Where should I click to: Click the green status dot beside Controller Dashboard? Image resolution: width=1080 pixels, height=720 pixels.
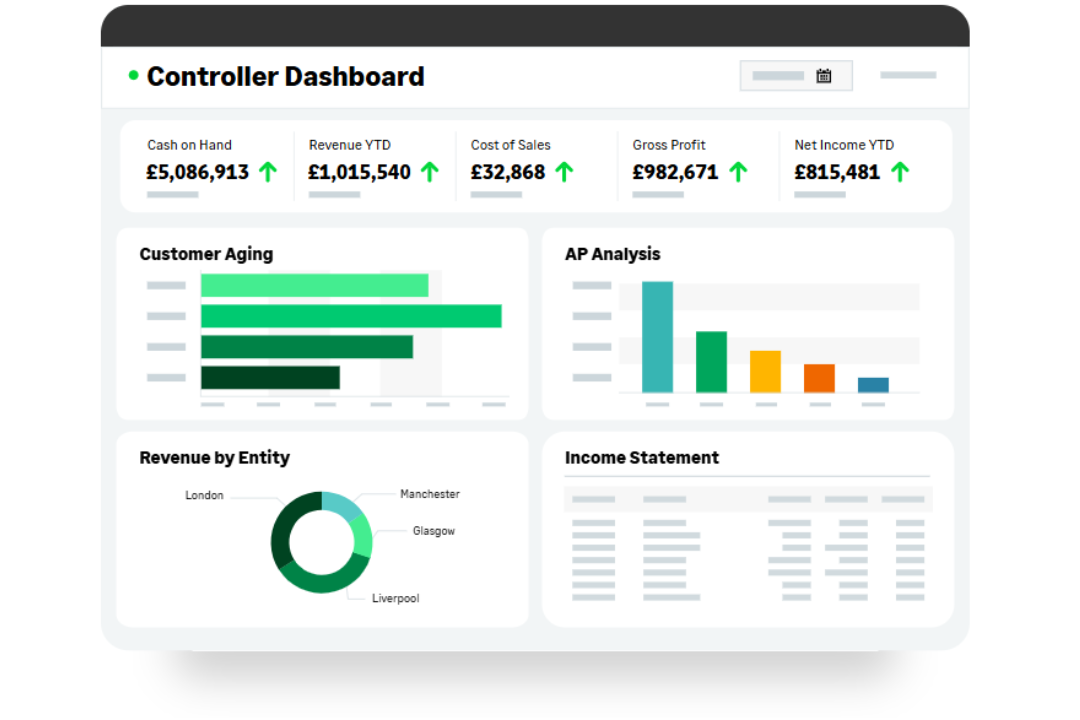point(131,75)
